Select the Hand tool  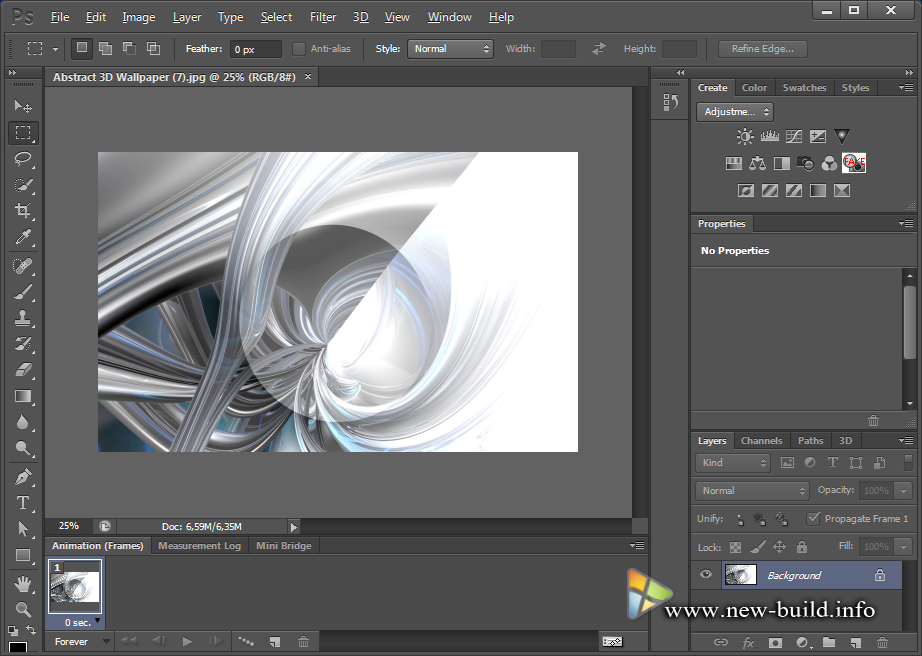tap(23, 583)
